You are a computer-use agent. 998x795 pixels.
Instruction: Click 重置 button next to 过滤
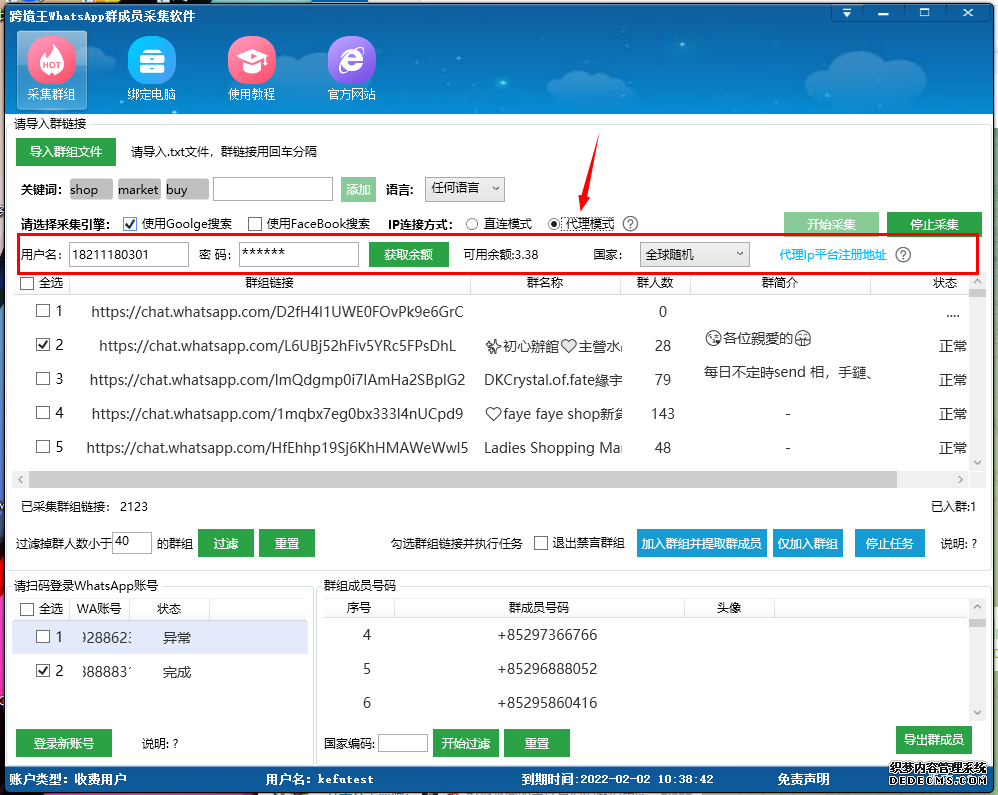pos(287,543)
